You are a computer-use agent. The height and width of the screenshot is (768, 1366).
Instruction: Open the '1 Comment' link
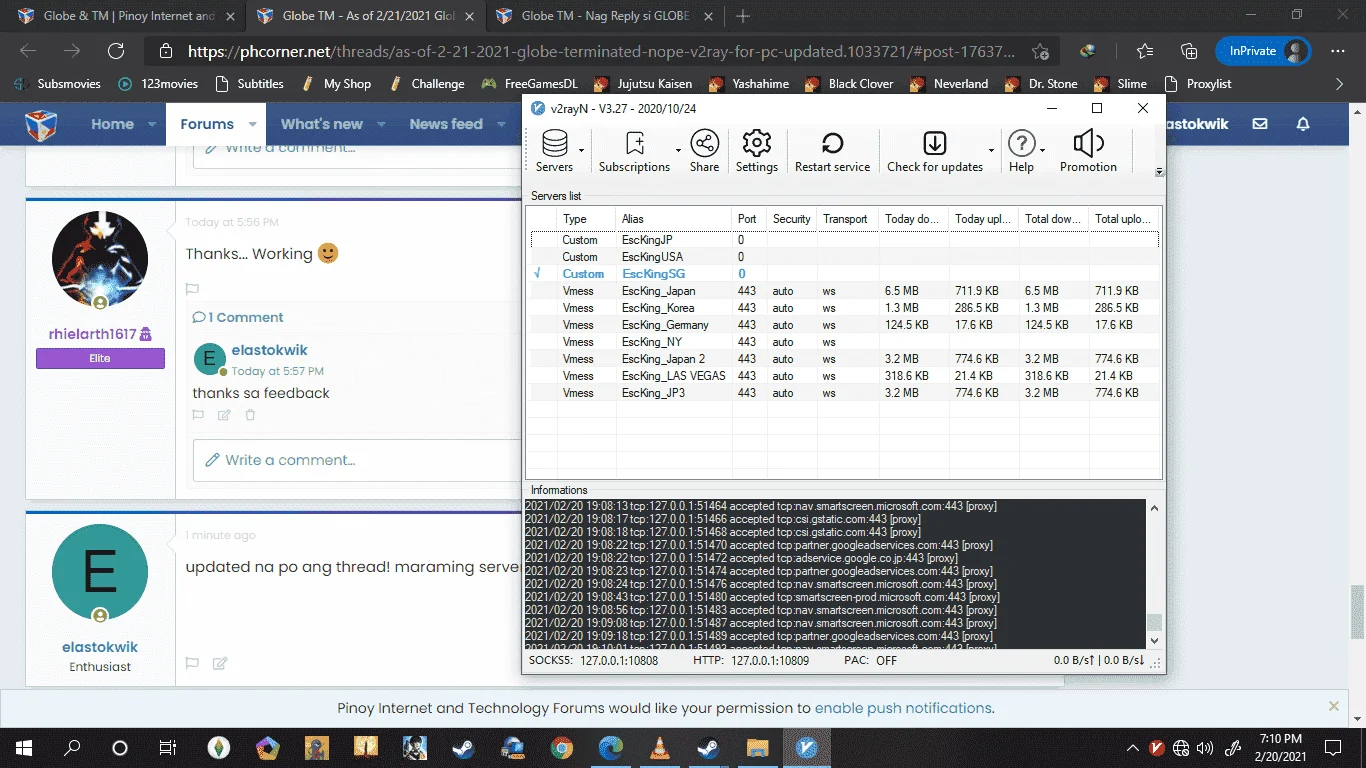(x=239, y=317)
